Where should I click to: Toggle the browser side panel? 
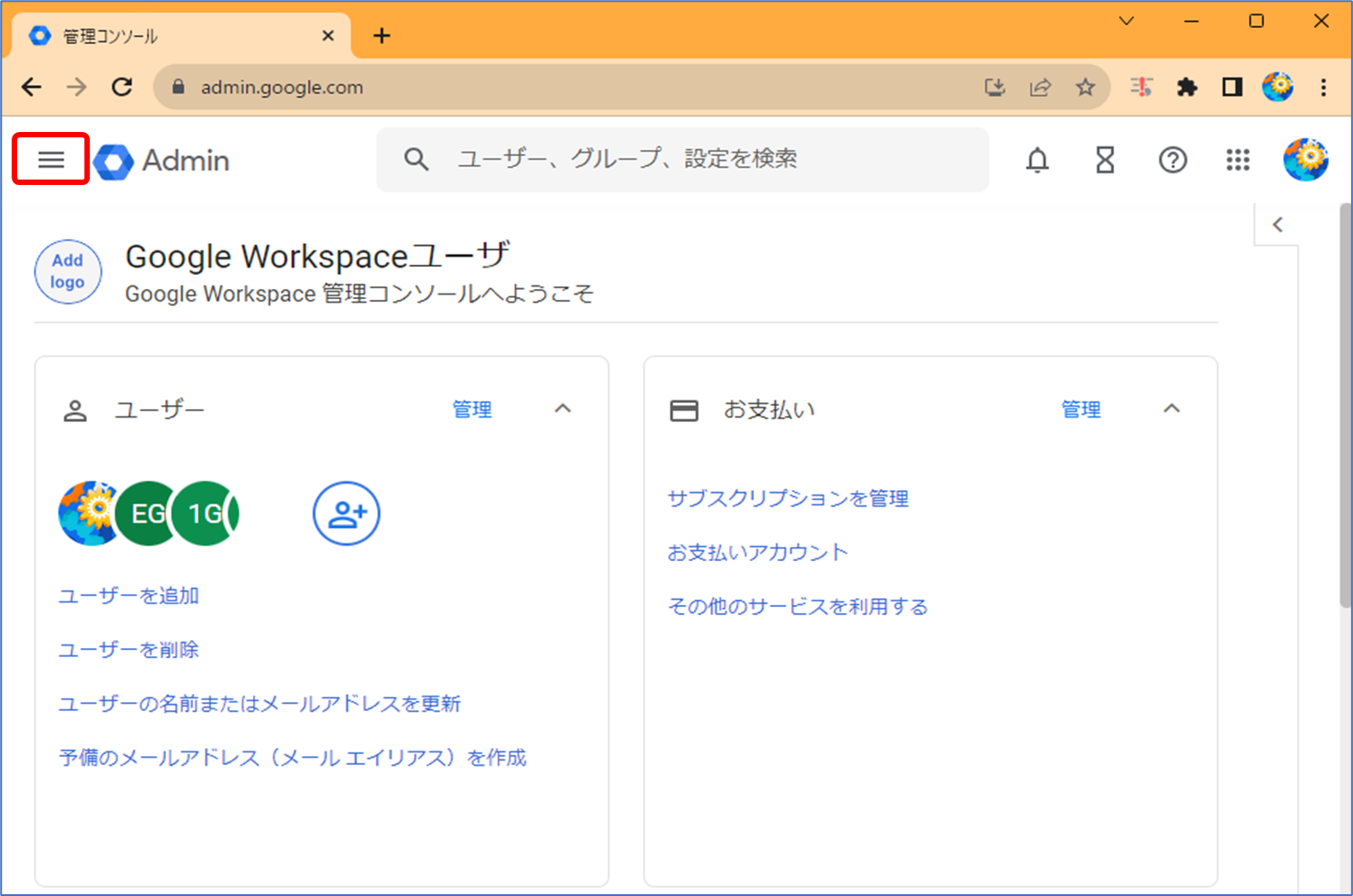pyautogui.click(x=1233, y=87)
